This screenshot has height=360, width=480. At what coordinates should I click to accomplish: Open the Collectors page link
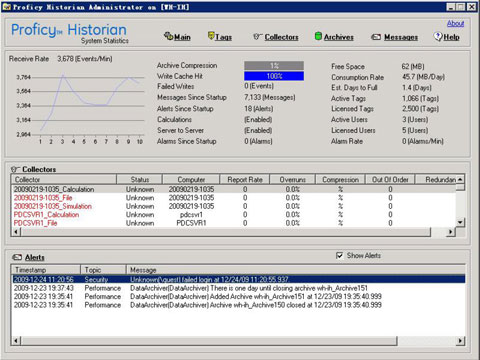coord(281,37)
